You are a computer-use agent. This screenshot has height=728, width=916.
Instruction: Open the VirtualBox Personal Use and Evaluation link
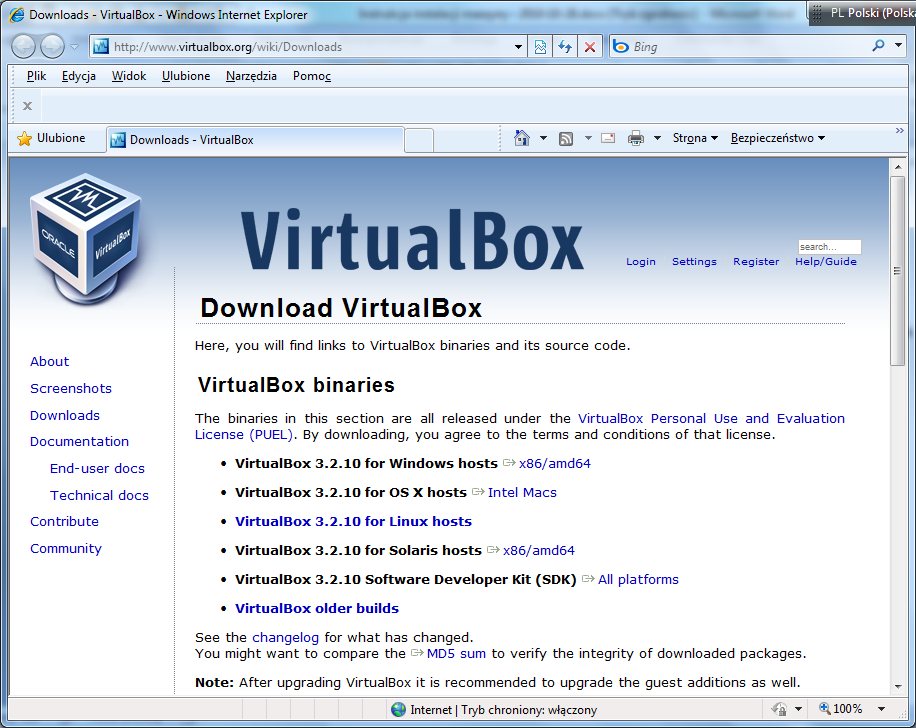coord(711,418)
